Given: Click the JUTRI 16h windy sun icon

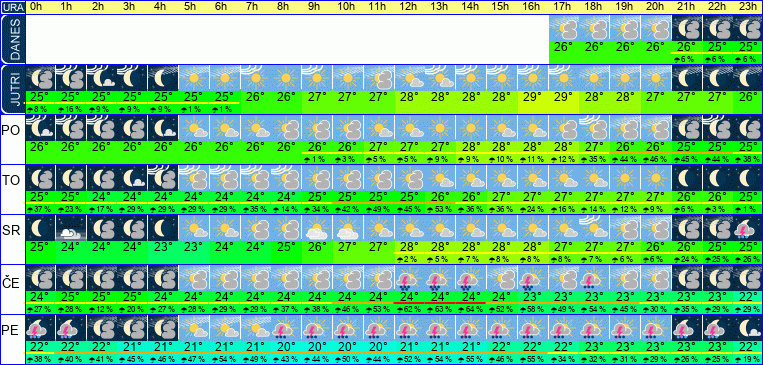Looking at the screenshot, I should [x=533, y=78].
